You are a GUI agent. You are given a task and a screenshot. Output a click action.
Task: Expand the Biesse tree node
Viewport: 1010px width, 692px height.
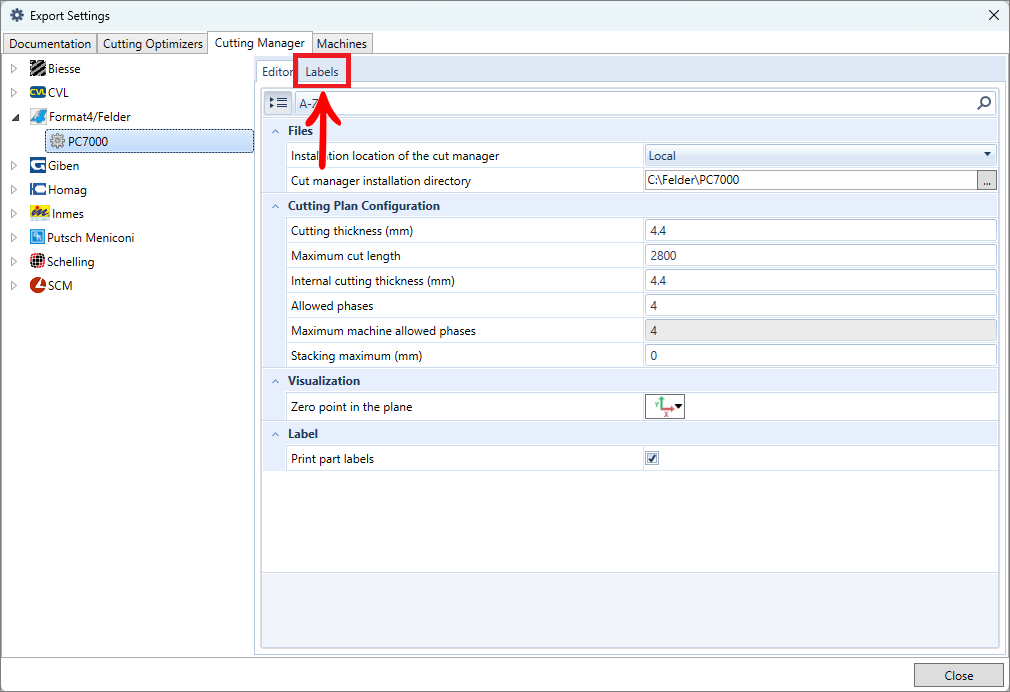pyautogui.click(x=14, y=68)
